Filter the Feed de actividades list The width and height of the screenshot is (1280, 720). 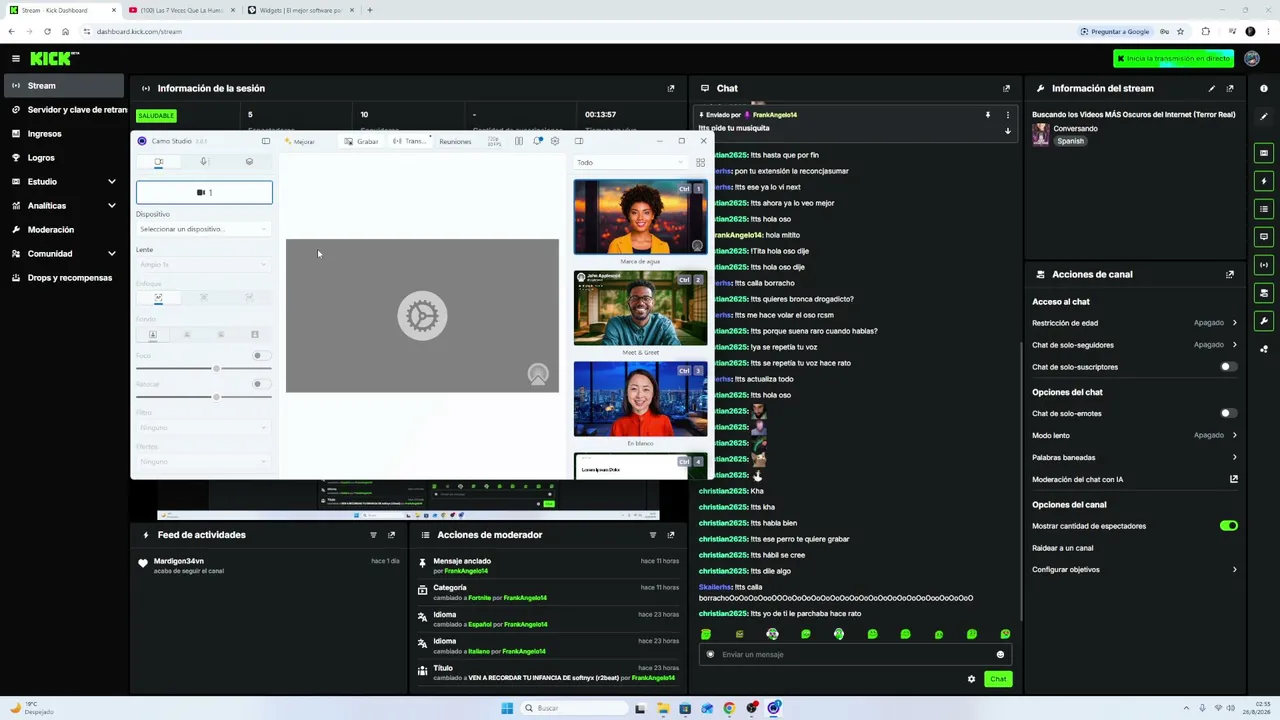coord(373,535)
